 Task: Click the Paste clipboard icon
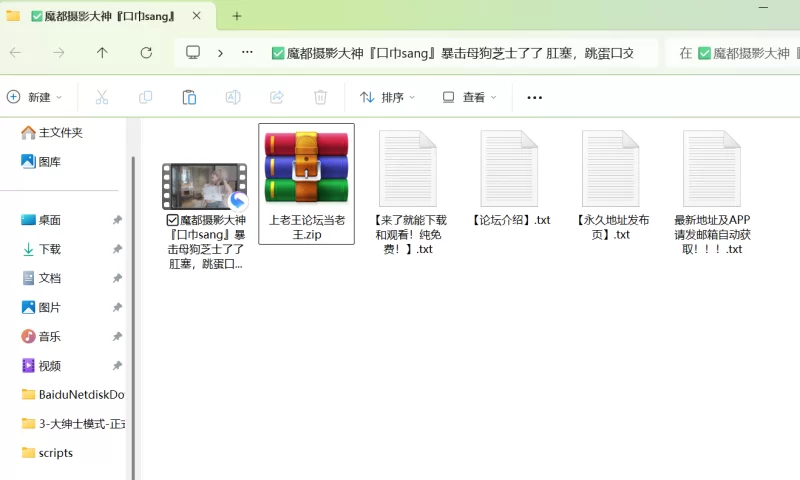[x=189, y=97]
